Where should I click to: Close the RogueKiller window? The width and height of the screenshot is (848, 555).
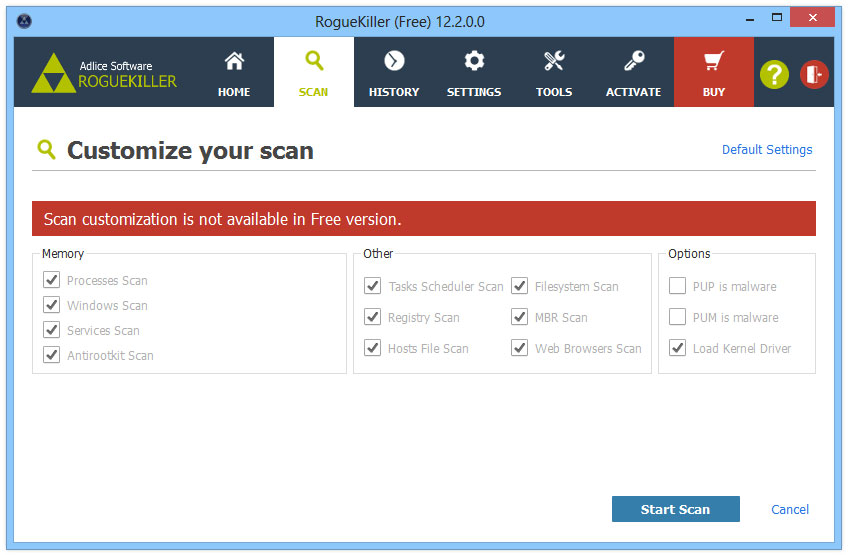(812, 17)
